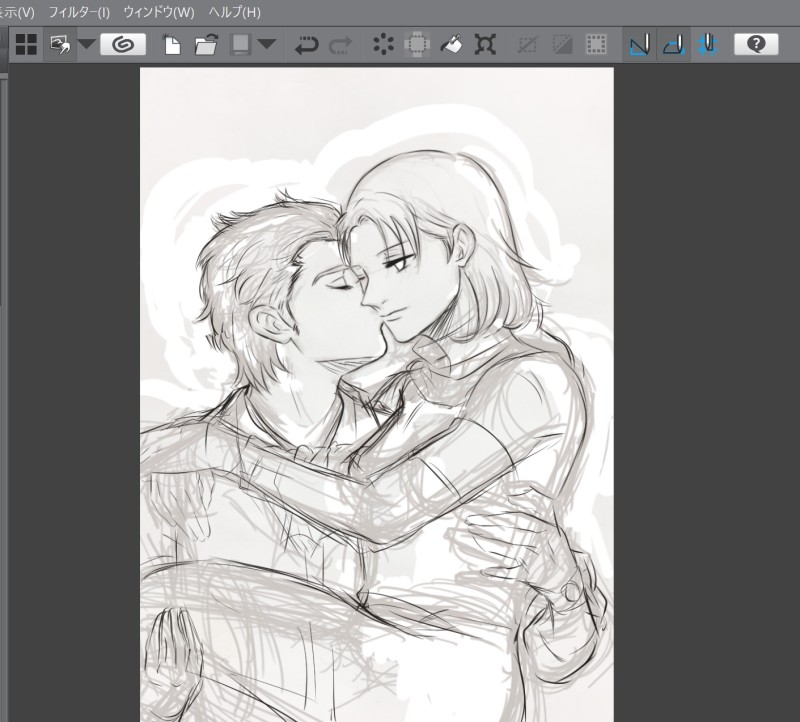Click the scale/rotate transform icon
Screen dimensions: 800x722
coord(485,44)
